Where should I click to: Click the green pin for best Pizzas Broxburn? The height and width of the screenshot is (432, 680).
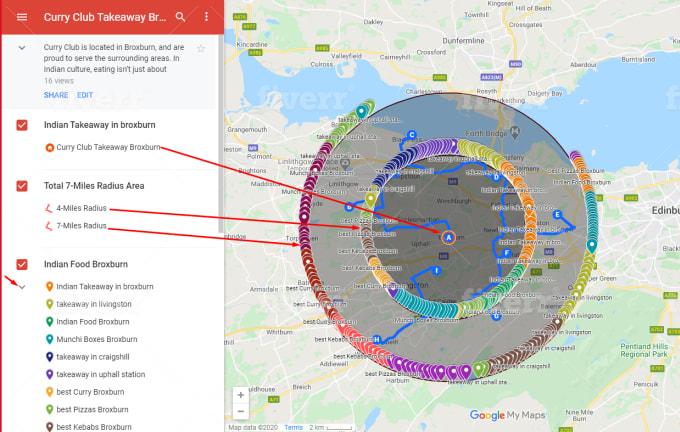tap(49, 409)
